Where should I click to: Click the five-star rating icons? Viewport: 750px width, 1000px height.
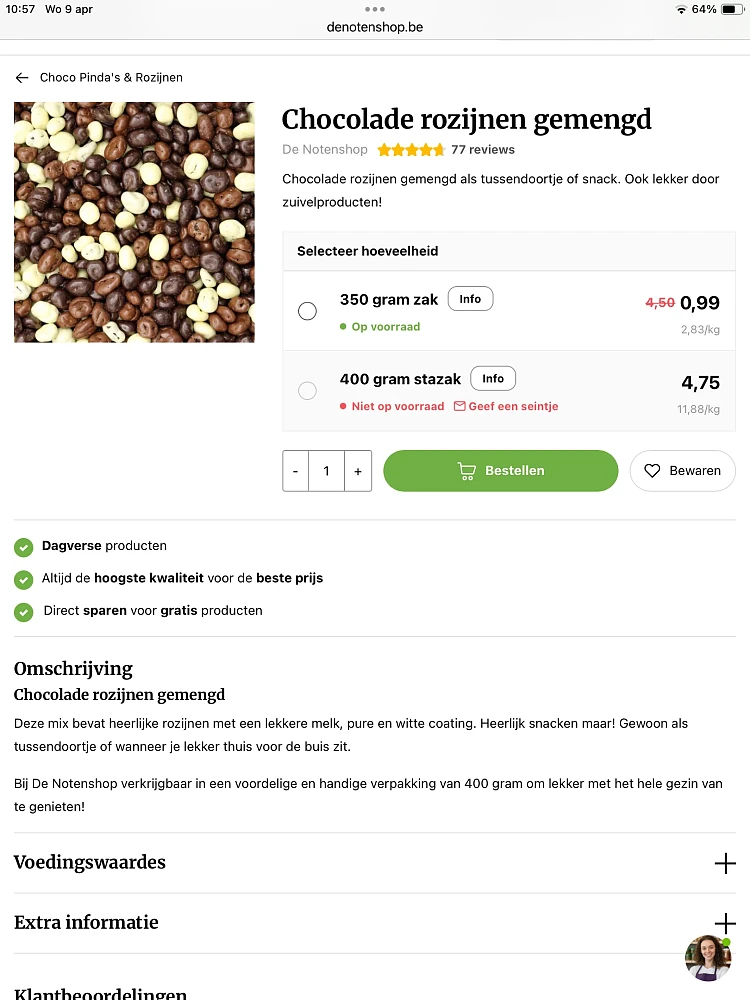pyautogui.click(x=411, y=150)
